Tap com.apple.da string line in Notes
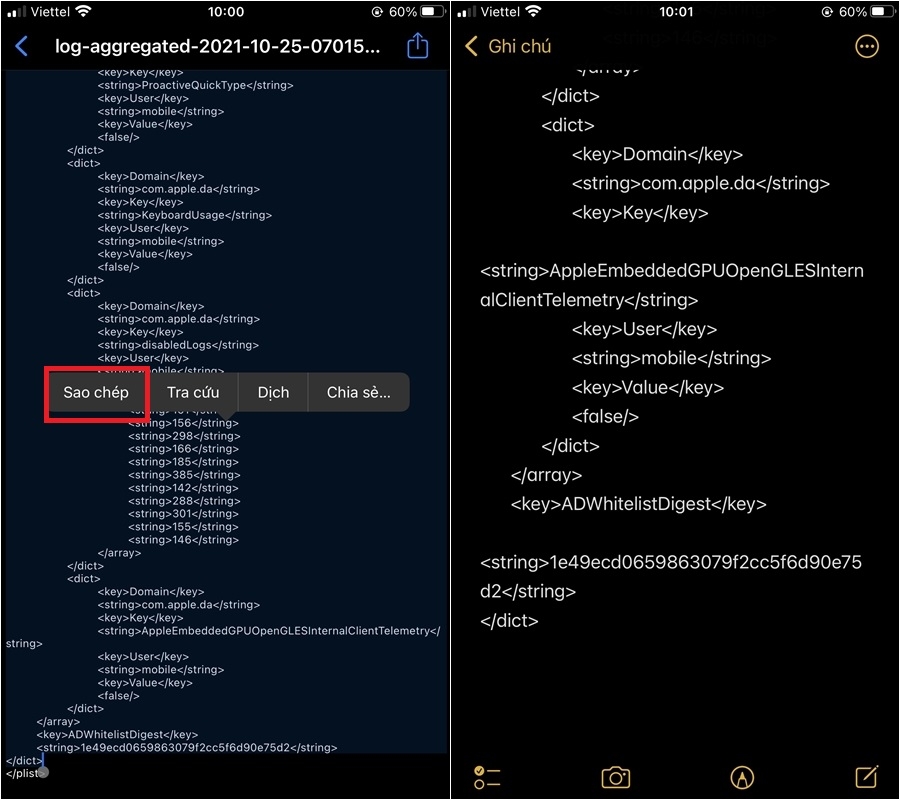 click(x=700, y=184)
